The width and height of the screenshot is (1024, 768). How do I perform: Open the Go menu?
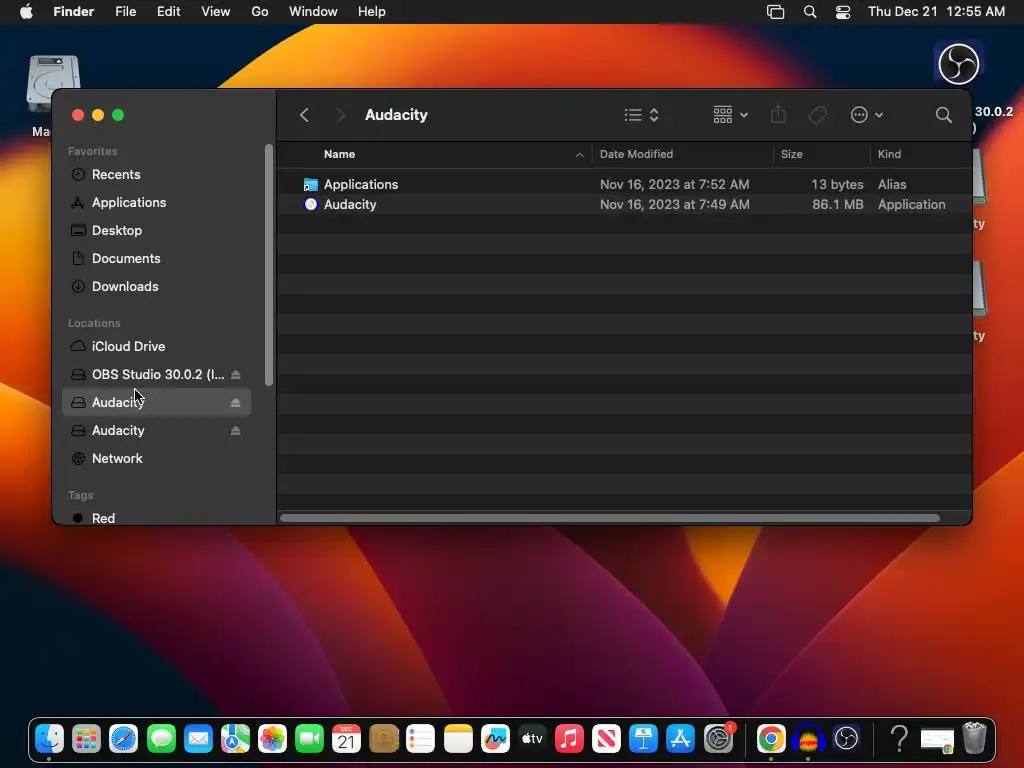point(260,12)
